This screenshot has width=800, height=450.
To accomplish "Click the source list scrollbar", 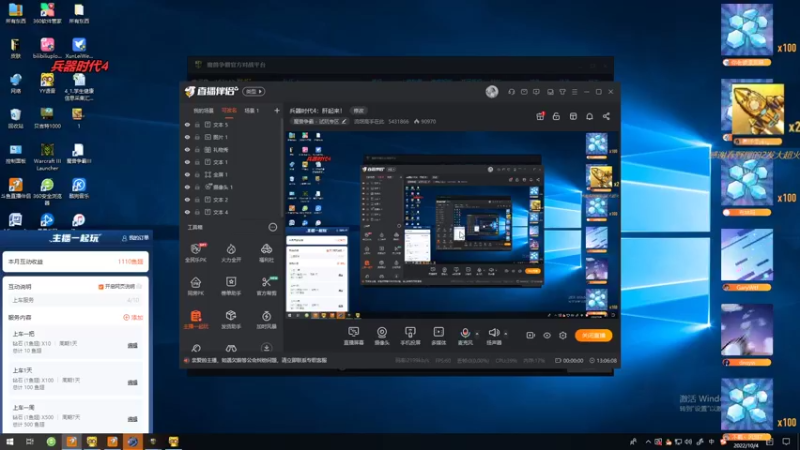I will pos(282,168).
